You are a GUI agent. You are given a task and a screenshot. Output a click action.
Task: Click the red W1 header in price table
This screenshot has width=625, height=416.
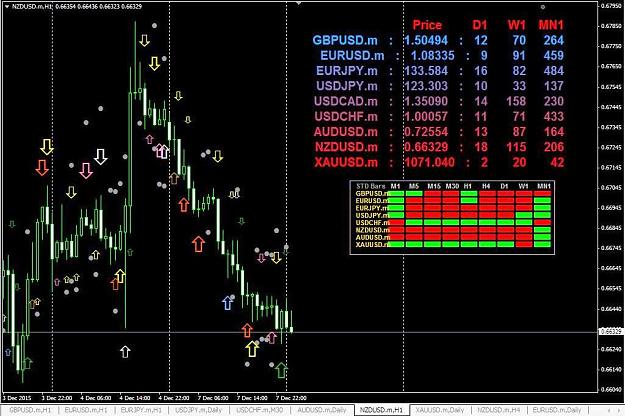517,25
